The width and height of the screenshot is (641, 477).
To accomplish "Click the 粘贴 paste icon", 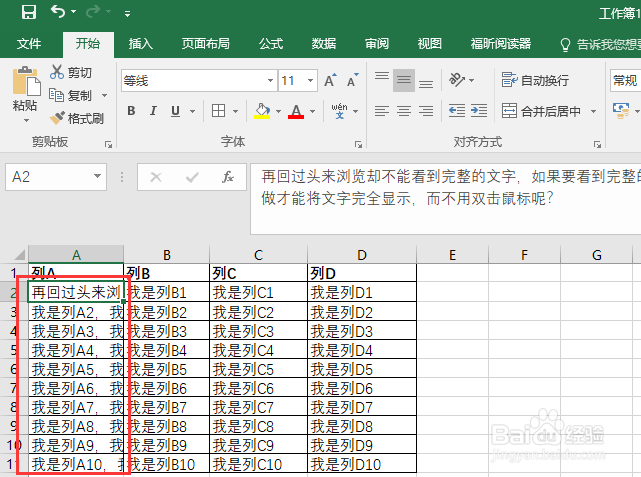I will 26,81.
